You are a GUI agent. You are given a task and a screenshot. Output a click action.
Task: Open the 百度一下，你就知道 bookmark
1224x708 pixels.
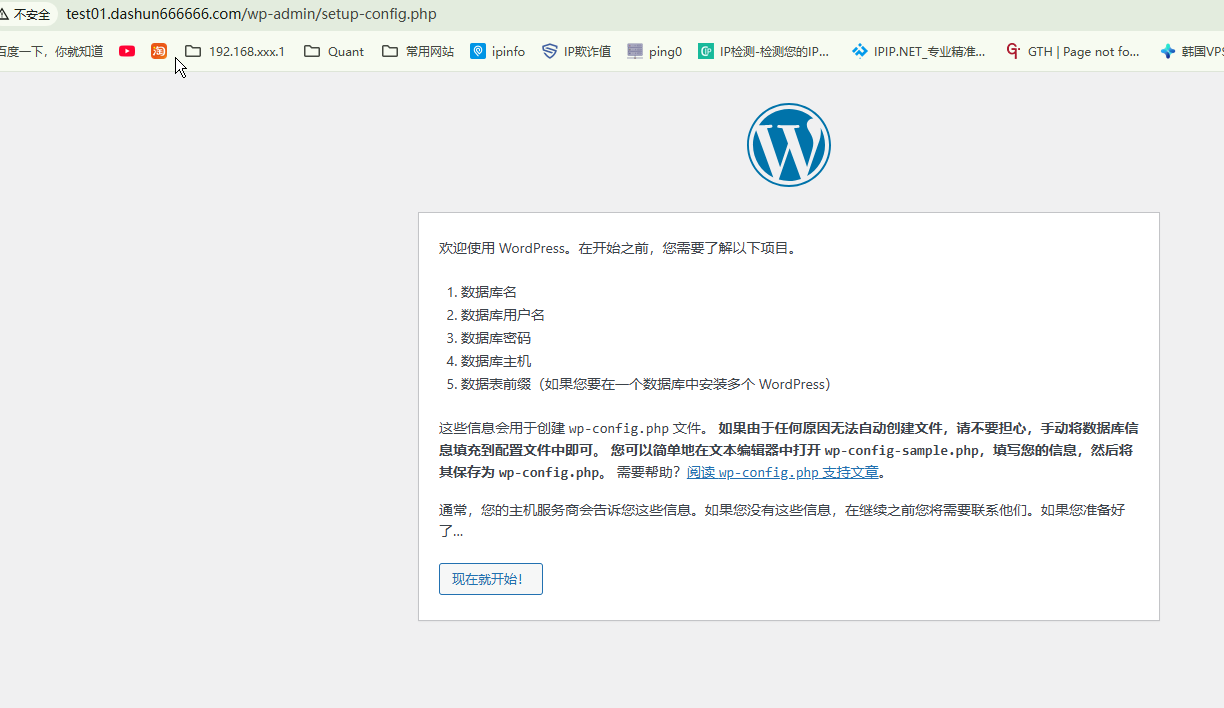click(x=51, y=51)
